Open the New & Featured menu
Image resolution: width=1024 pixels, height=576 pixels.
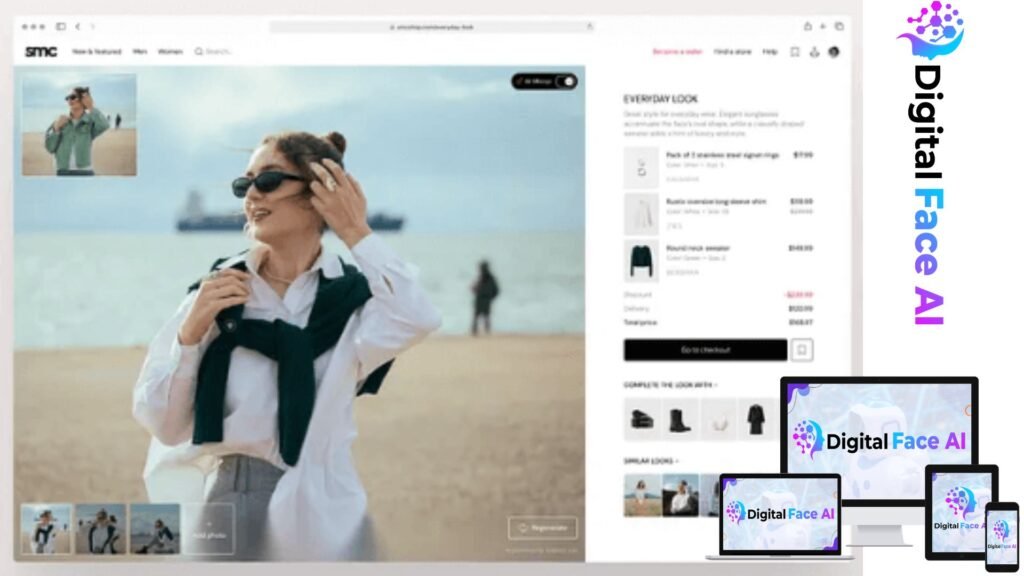97,52
